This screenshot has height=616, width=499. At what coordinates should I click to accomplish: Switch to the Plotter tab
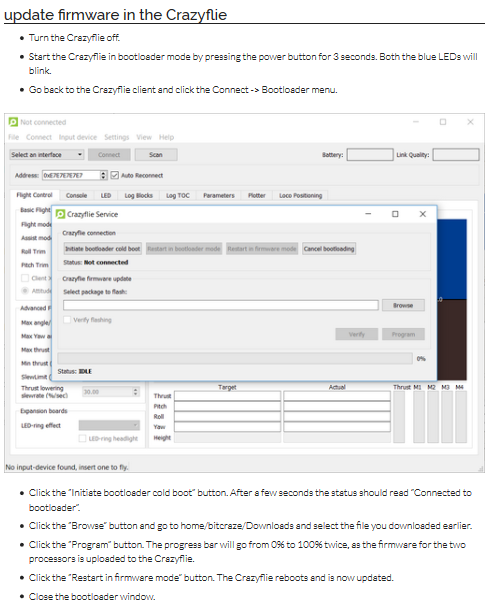[257, 196]
